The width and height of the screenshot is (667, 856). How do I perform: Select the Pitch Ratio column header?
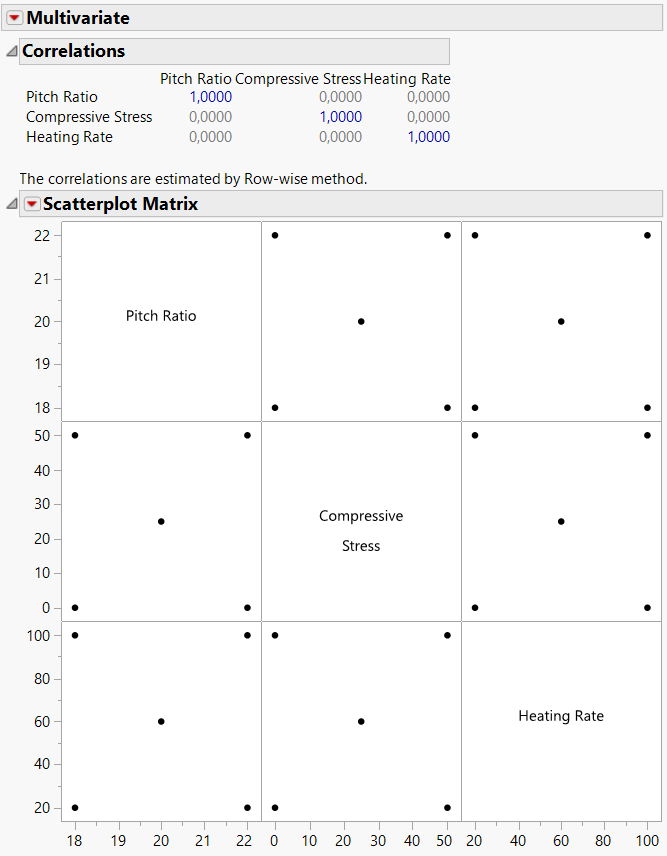click(196, 78)
